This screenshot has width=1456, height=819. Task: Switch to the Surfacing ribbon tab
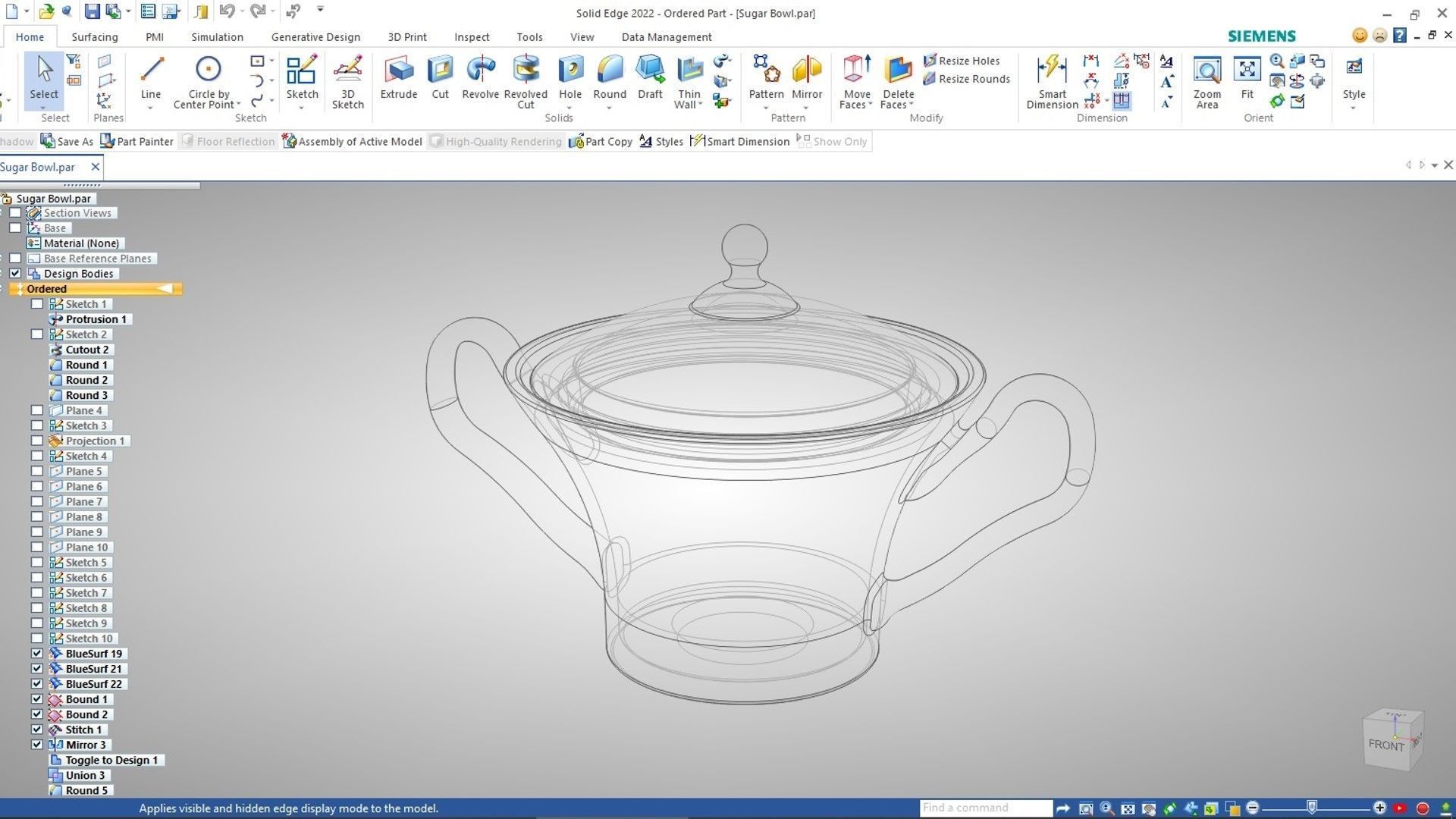click(95, 37)
